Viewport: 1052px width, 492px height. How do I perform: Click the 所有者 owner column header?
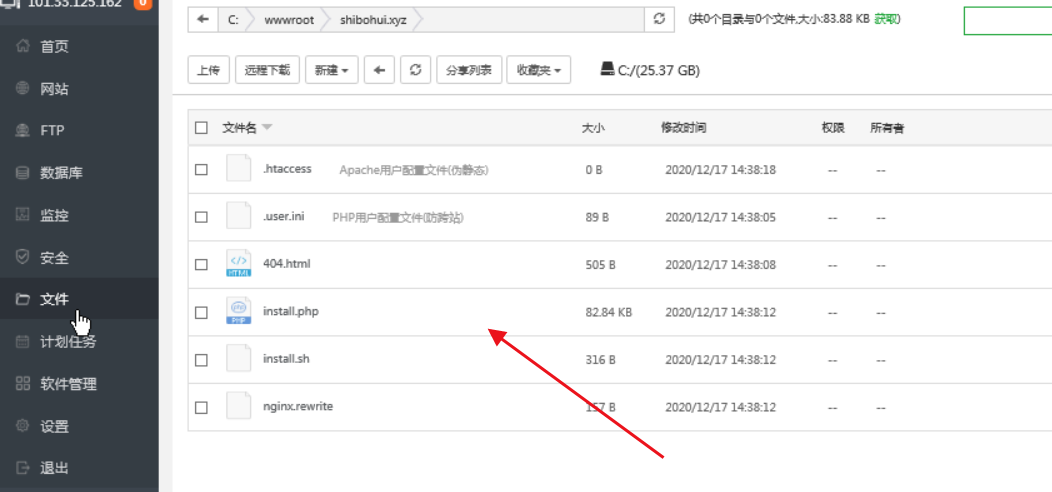pos(887,128)
